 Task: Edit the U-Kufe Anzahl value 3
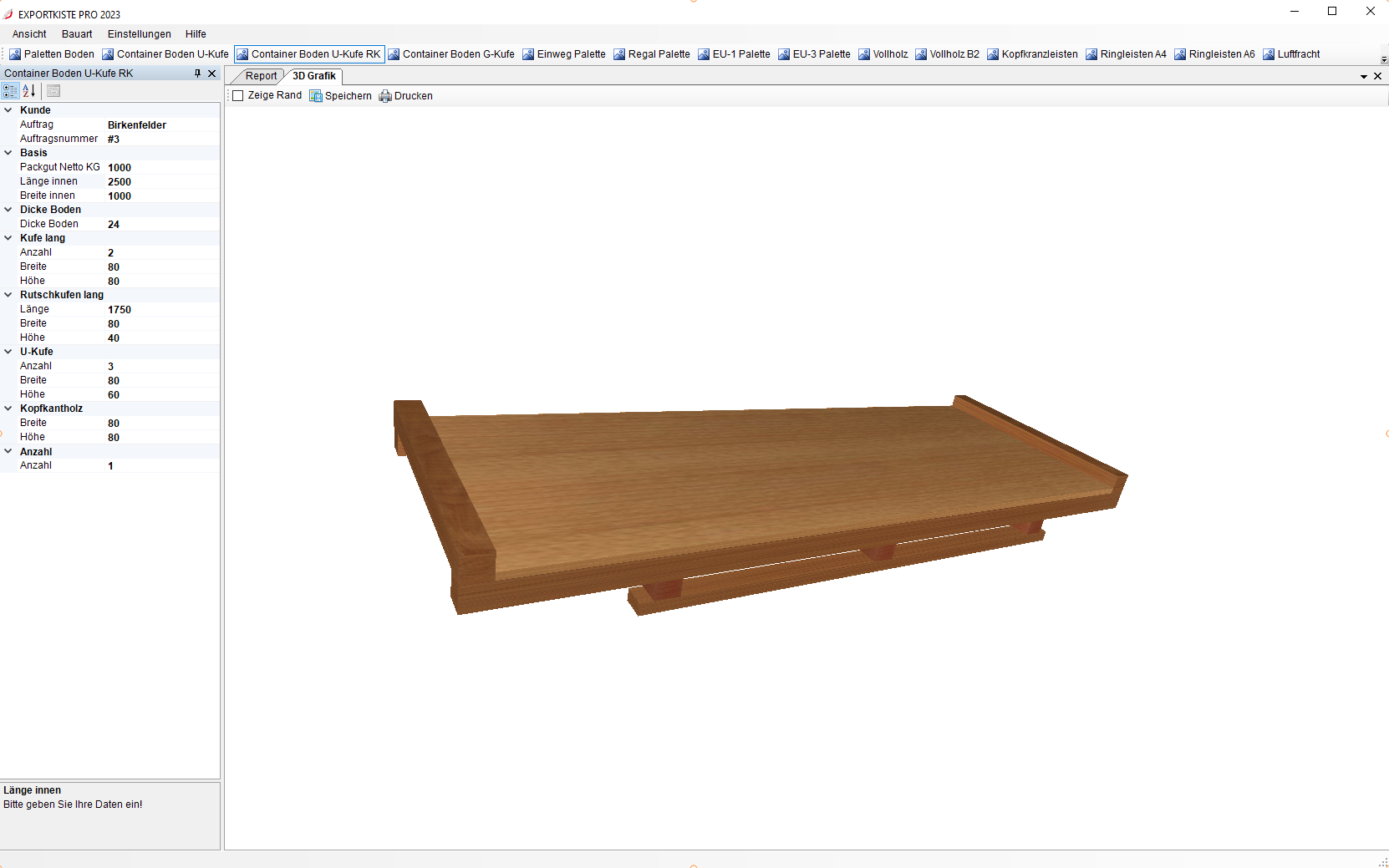coord(162,367)
